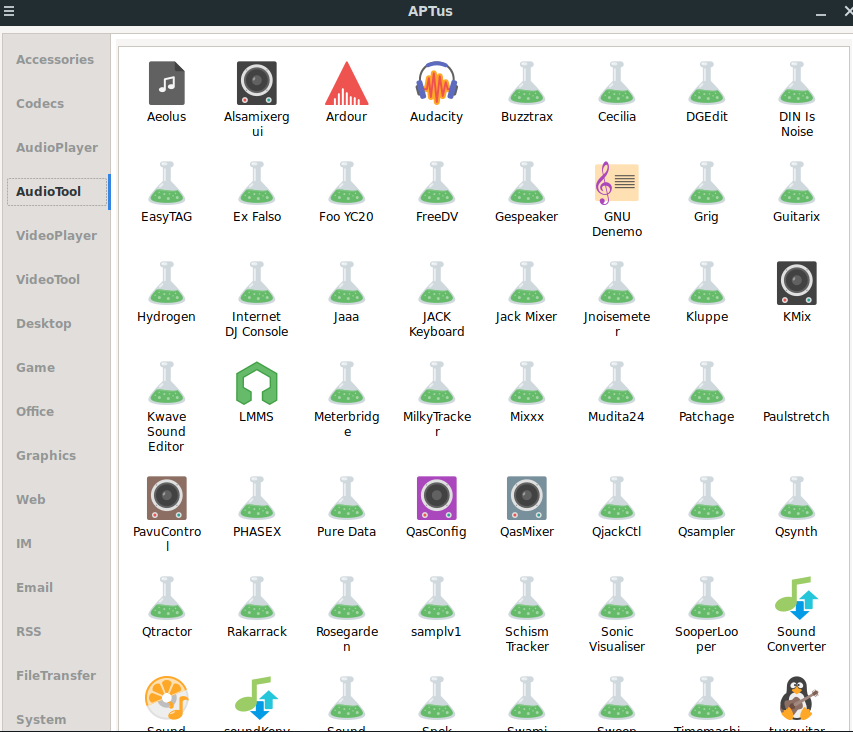
Task: Open the DIN Is Noise icon
Action: [796, 83]
